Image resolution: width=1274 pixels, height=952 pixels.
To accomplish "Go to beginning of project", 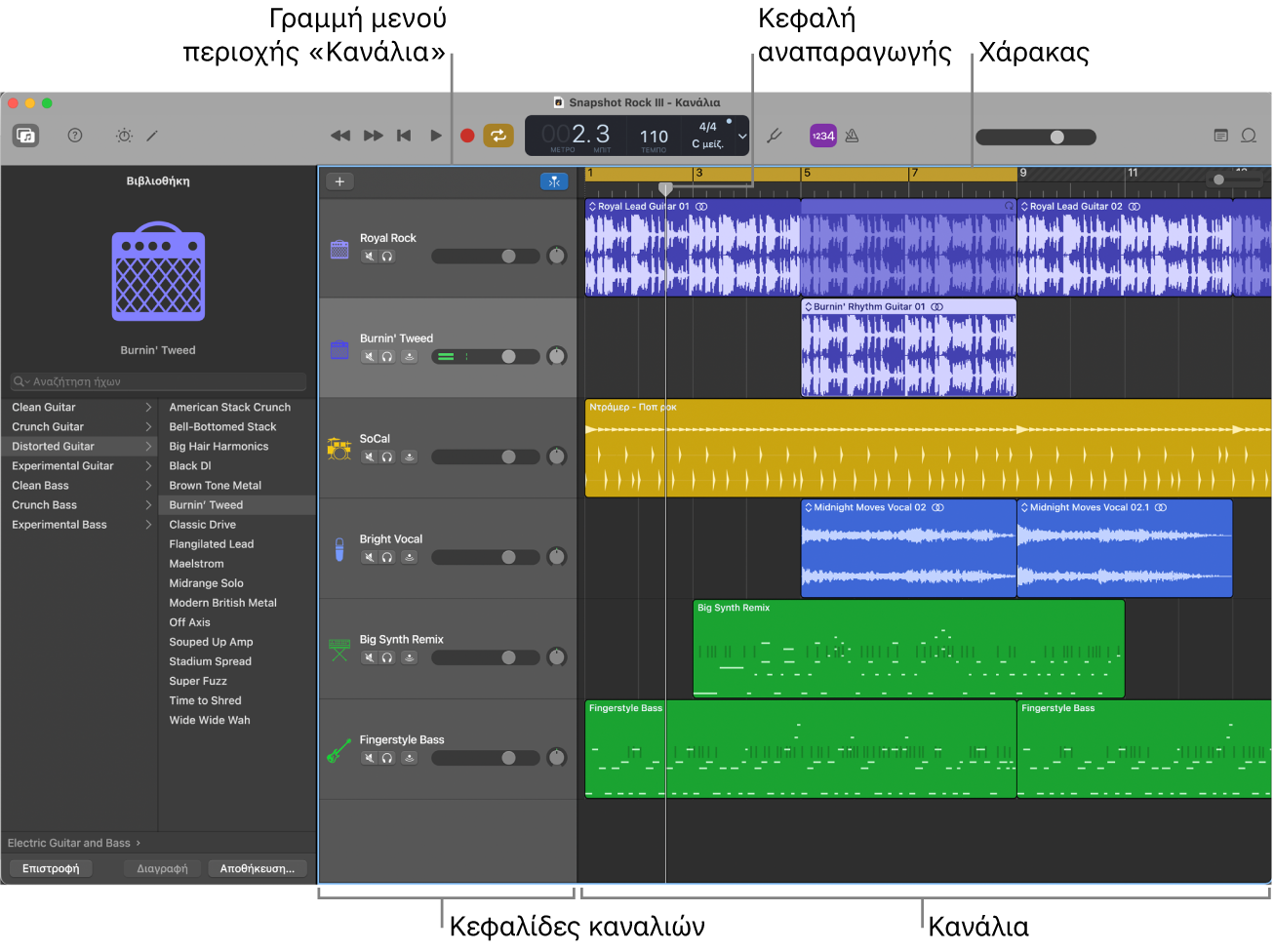I will (404, 136).
